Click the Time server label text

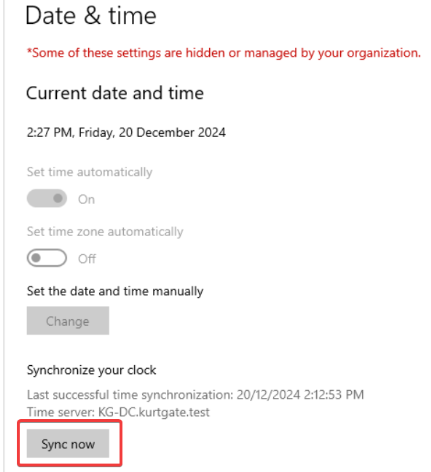click(61, 412)
